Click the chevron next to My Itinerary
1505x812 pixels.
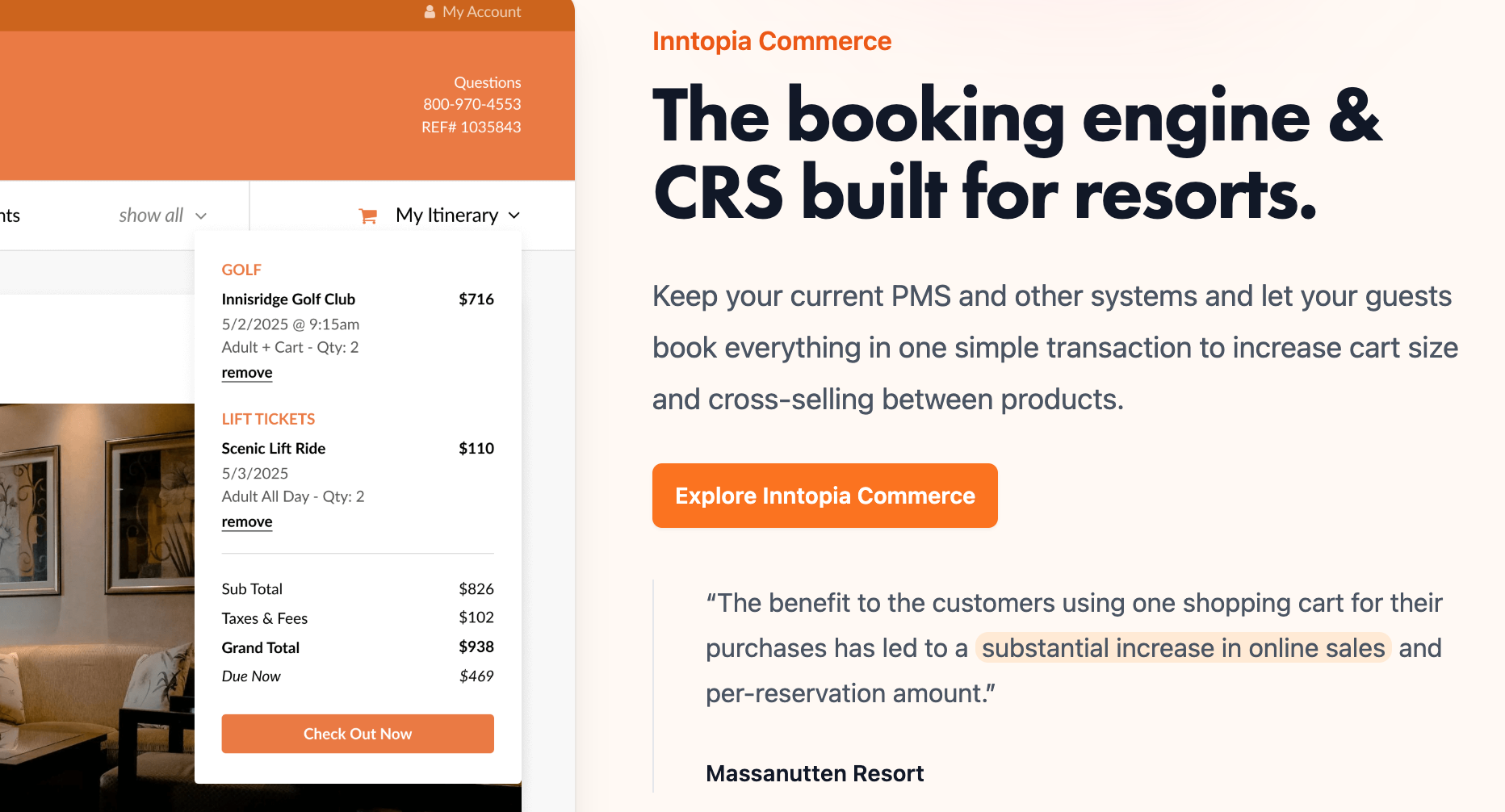pyautogui.click(x=514, y=216)
